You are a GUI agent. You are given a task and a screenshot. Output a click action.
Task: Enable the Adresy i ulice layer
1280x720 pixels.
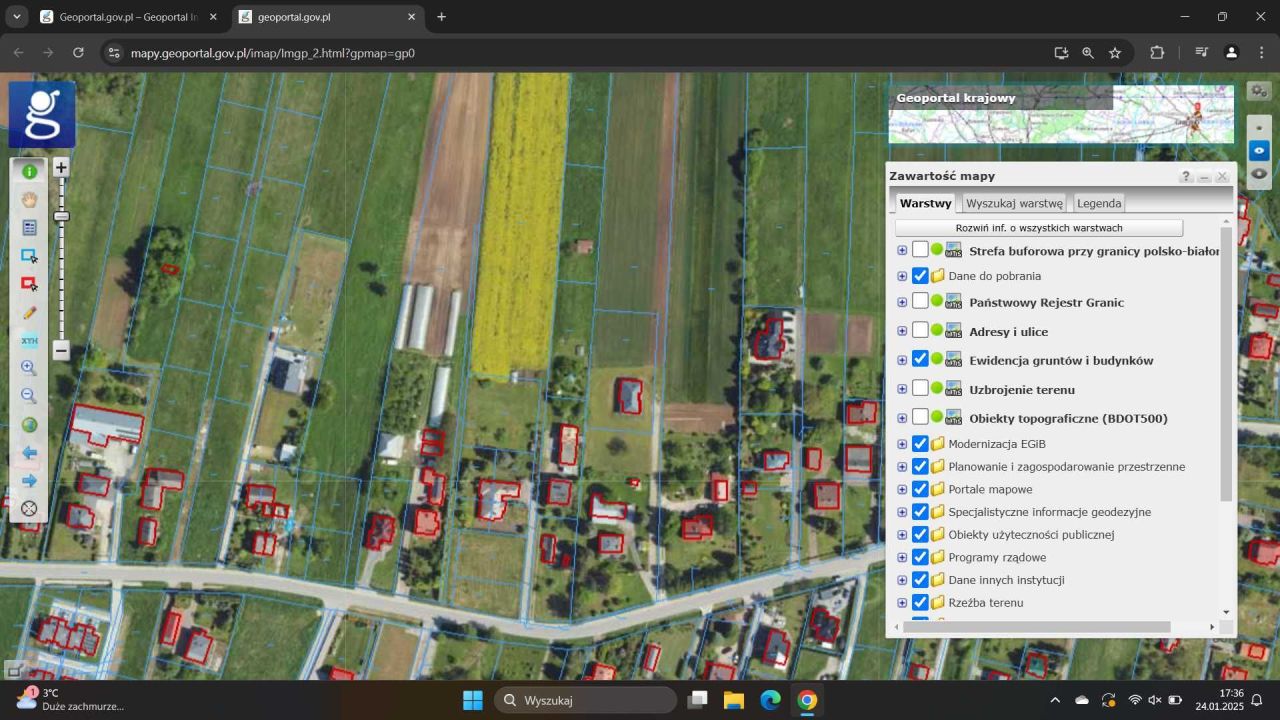[920, 331]
